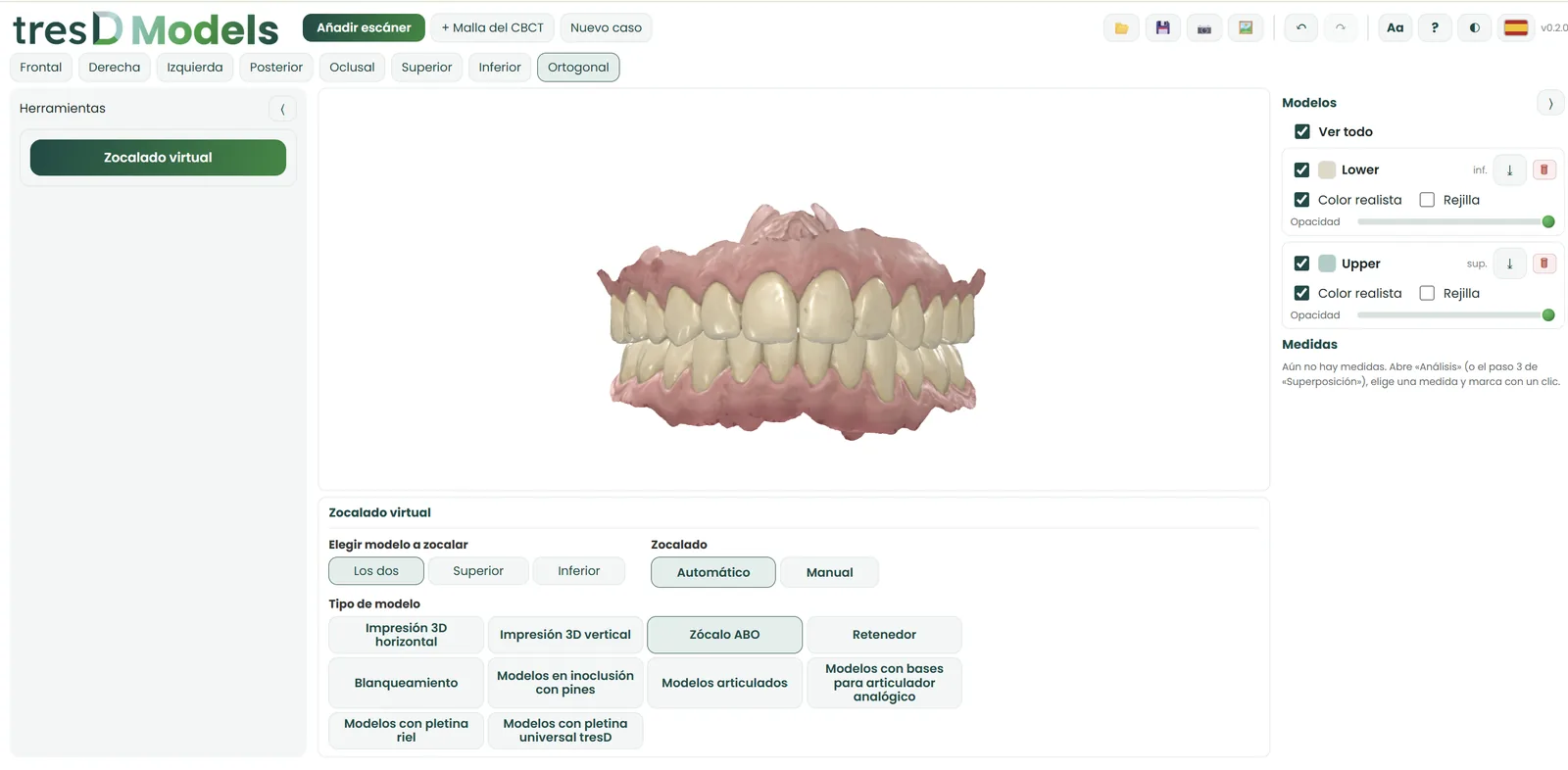Open the Zocalado virtual tool
The image size is (1568, 770).
tap(158, 158)
